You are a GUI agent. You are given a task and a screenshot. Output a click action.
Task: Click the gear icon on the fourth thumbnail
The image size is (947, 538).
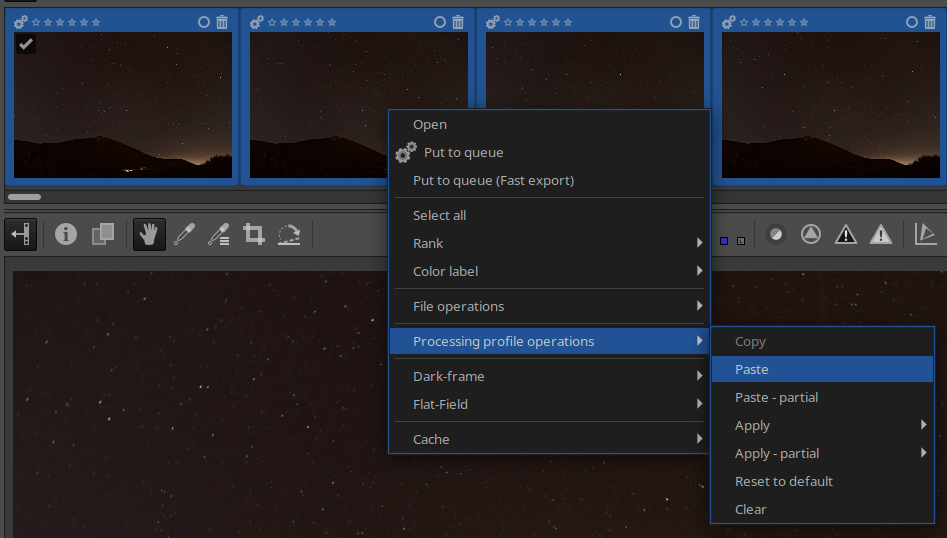click(729, 22)
